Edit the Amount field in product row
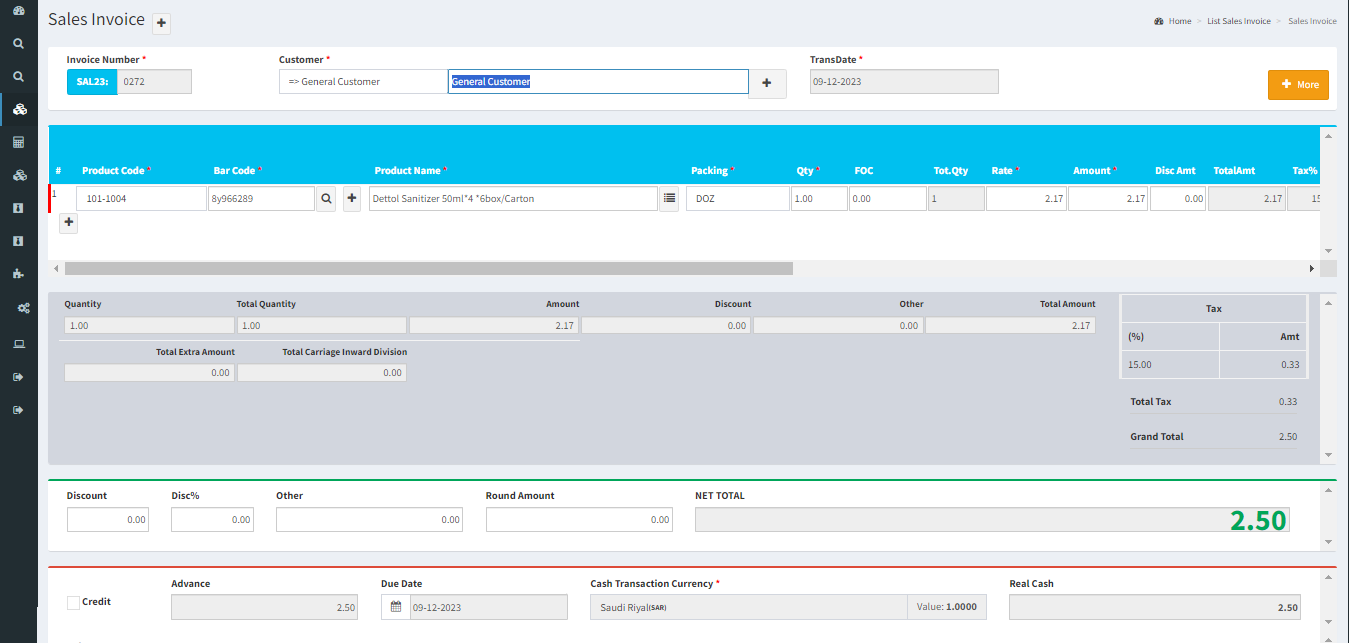This screenshot has height=643, width=1349. (x=1108, y=199)
